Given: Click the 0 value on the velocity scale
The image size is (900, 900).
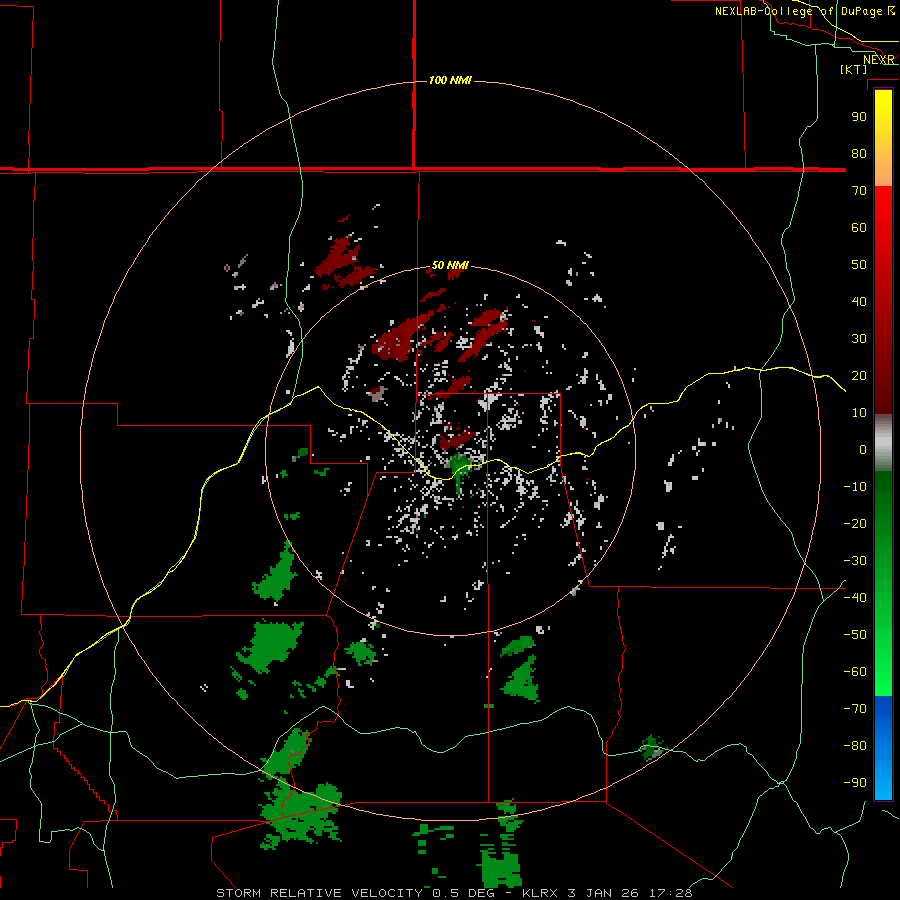Looking at the screenshot, I should click(x=863, y=449).
